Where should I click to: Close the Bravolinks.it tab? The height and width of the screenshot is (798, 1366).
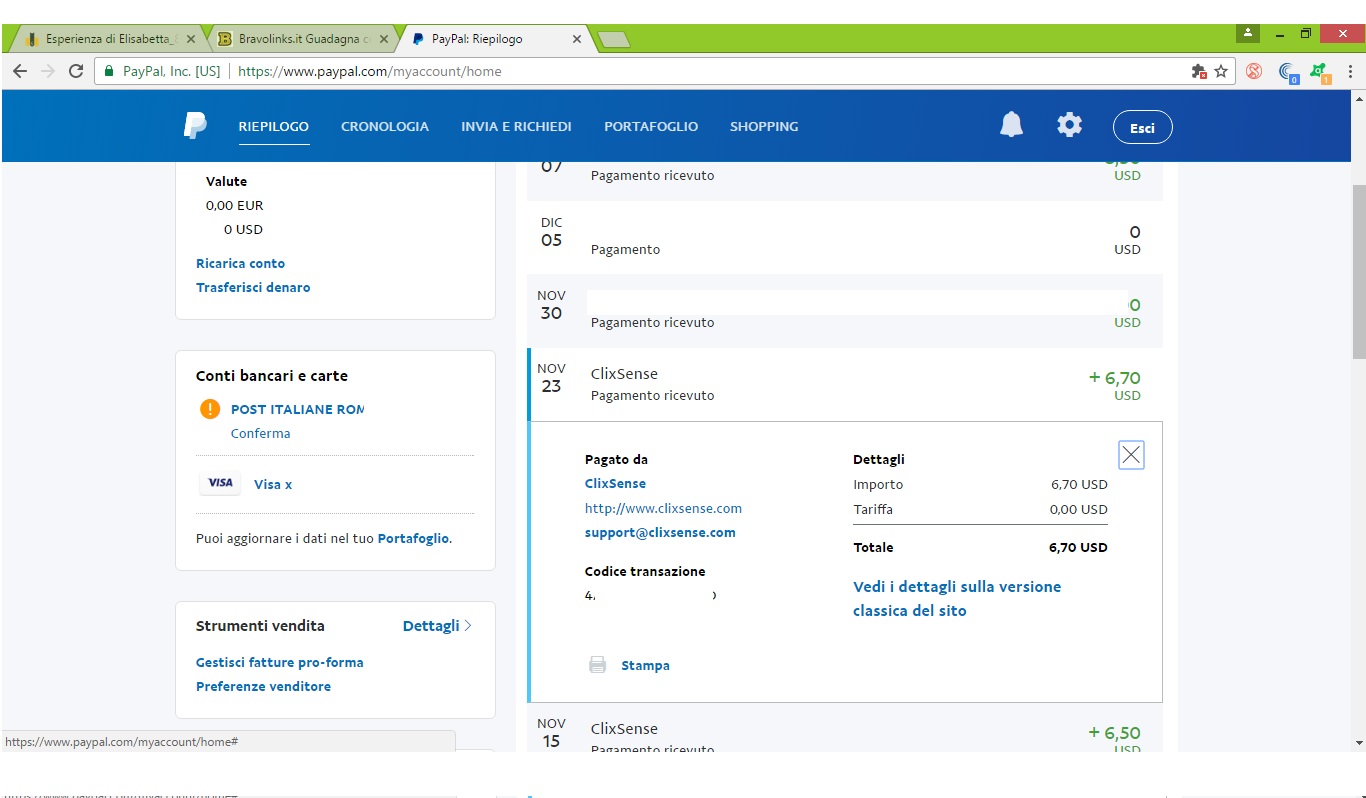click(384, 39)
